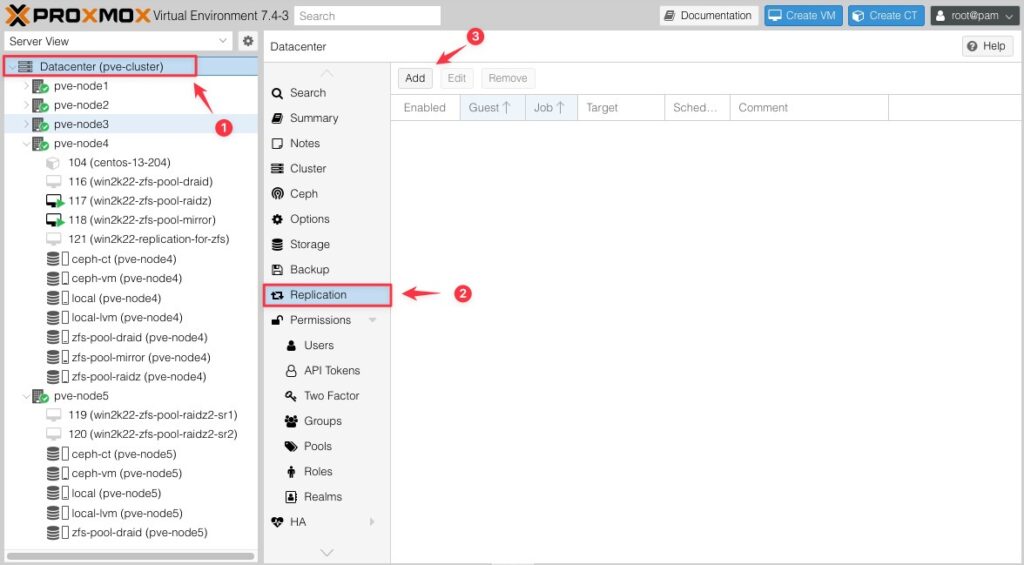Click the container icon for 104 centos-13-204
The width and height of the screenshot is (1024, 565).
click(x=53, y=163)
